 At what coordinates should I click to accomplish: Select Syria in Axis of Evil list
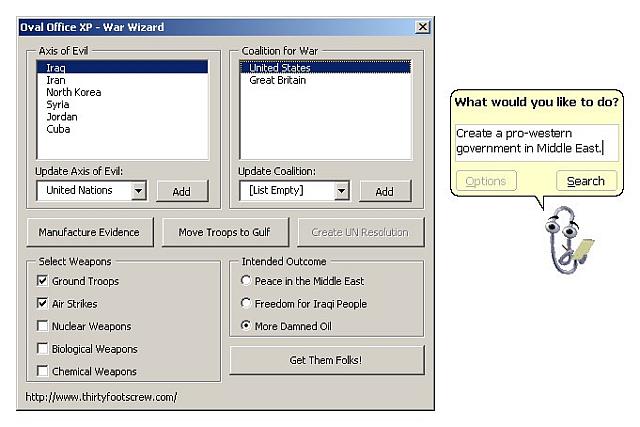pyautogui.click(x=122, y=105)
